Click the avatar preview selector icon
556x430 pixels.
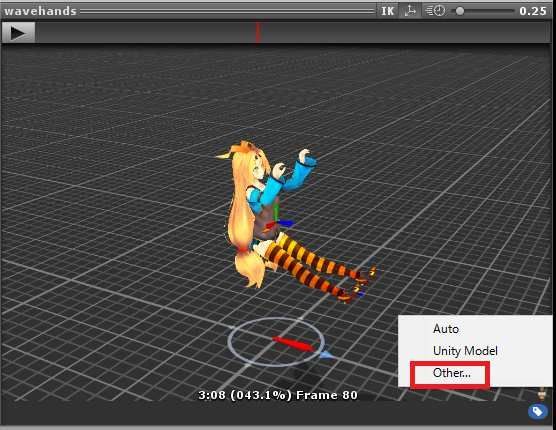[541, 393]
